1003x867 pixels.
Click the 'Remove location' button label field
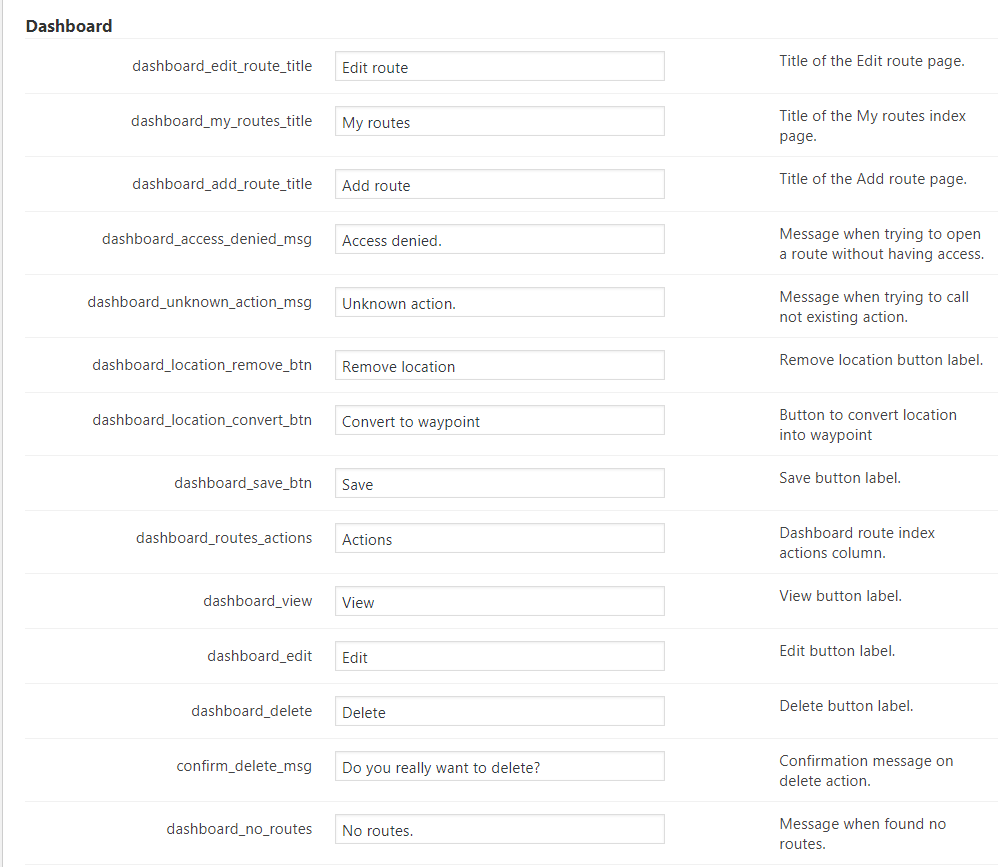tap(499, 366)
